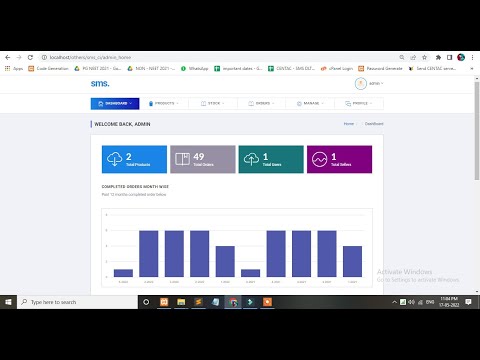Open Cortana circle icon on taskbar

[146, 302]
